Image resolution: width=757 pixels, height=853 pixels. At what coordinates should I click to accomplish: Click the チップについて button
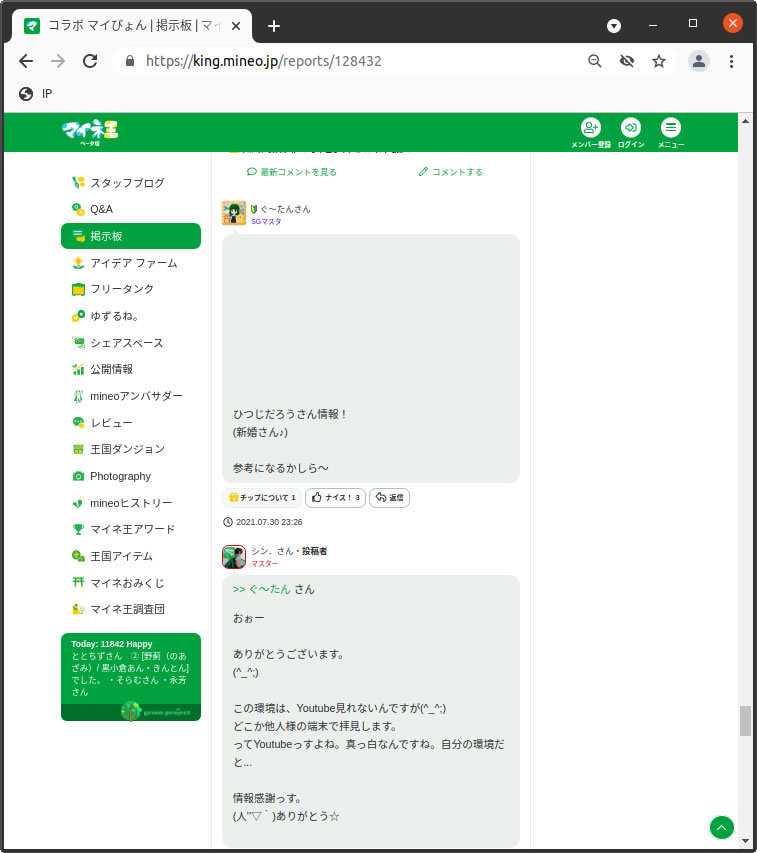coord(262,497)
